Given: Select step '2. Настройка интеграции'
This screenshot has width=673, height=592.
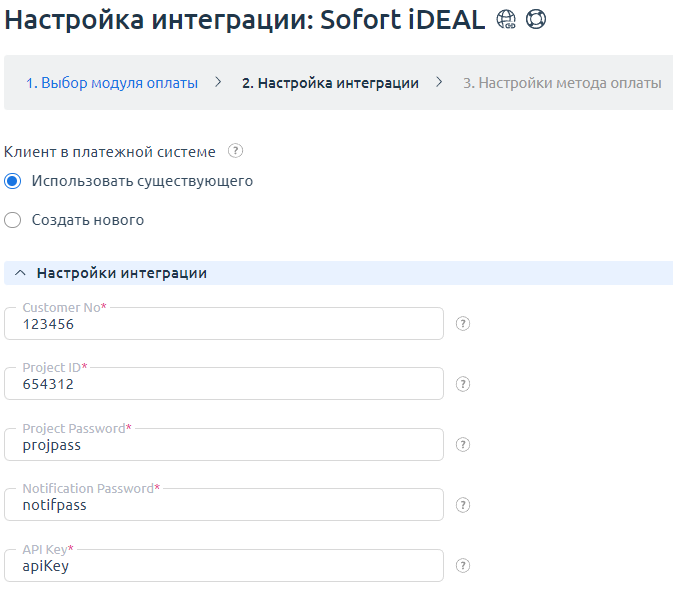Looking at the screenshot, I should [x=330, y=83].
